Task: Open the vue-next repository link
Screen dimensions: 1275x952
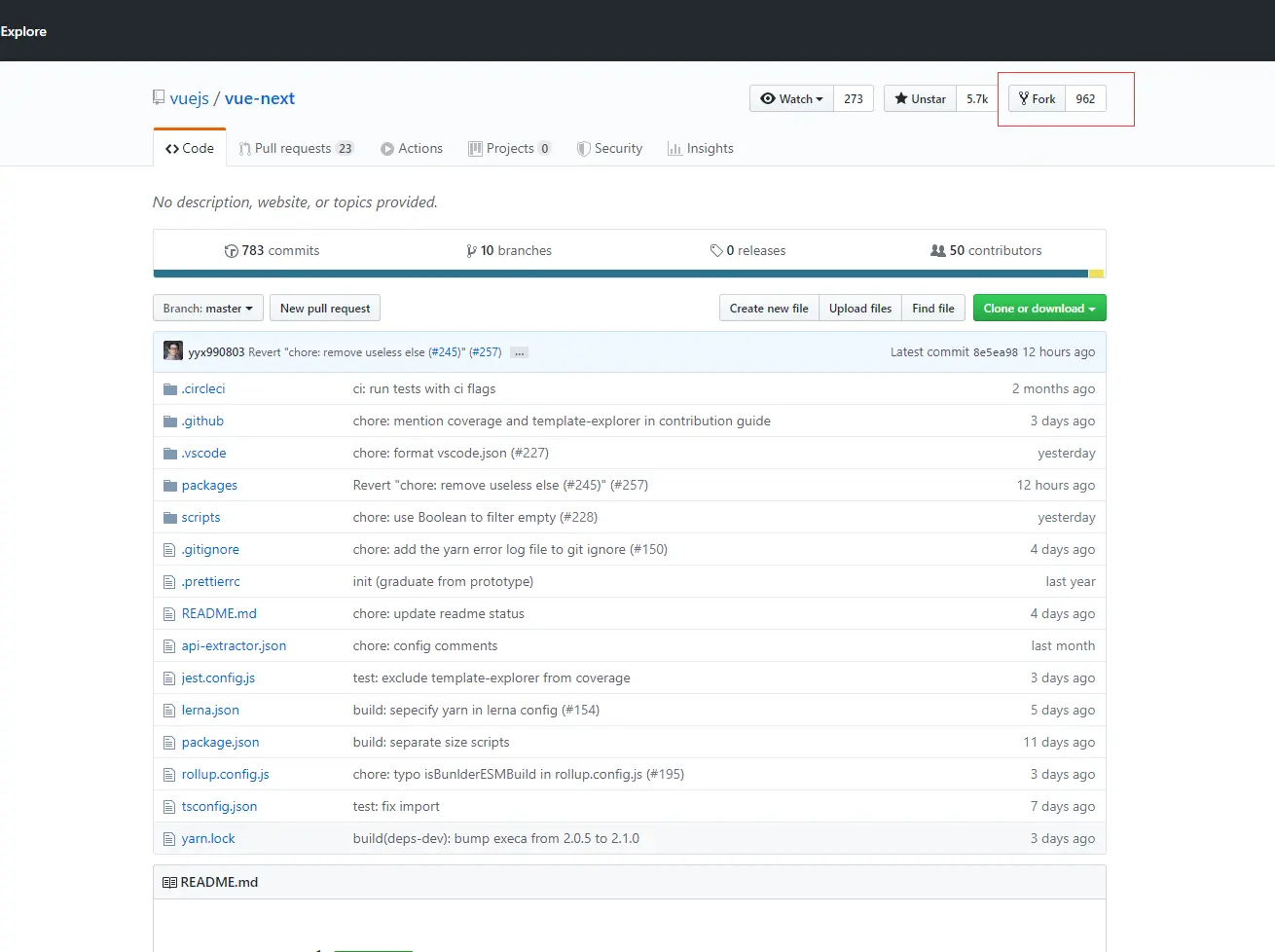Action: [x=260, y=98]
